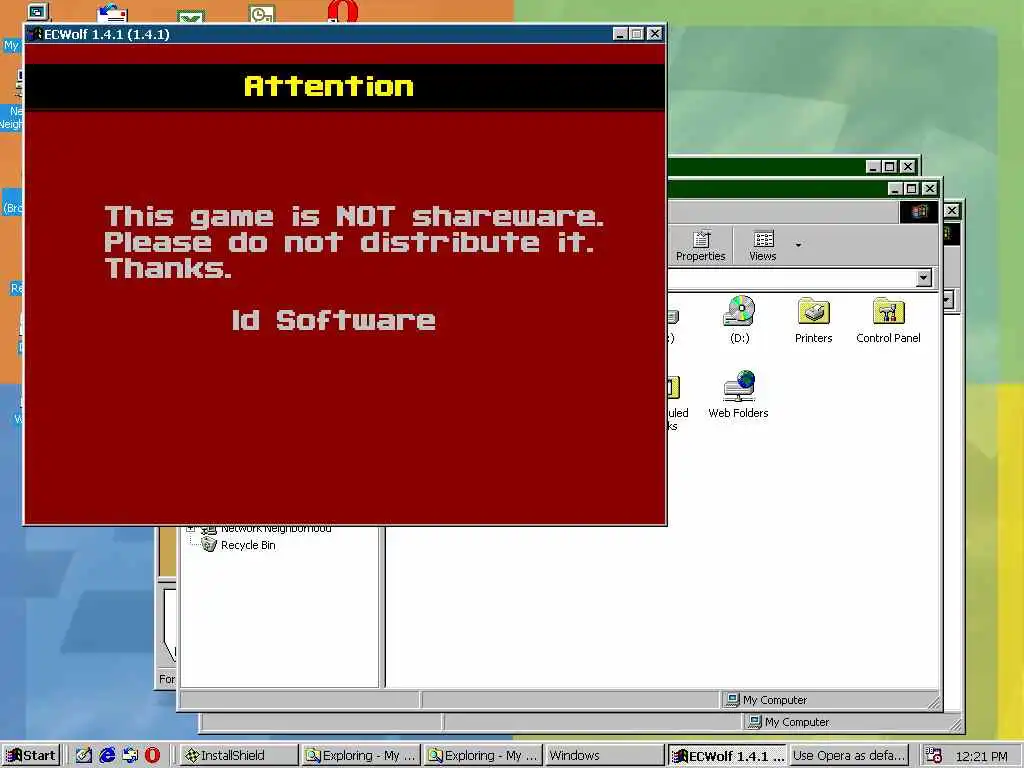Click the Opera desktop shortcut icon

pos(344,11)
